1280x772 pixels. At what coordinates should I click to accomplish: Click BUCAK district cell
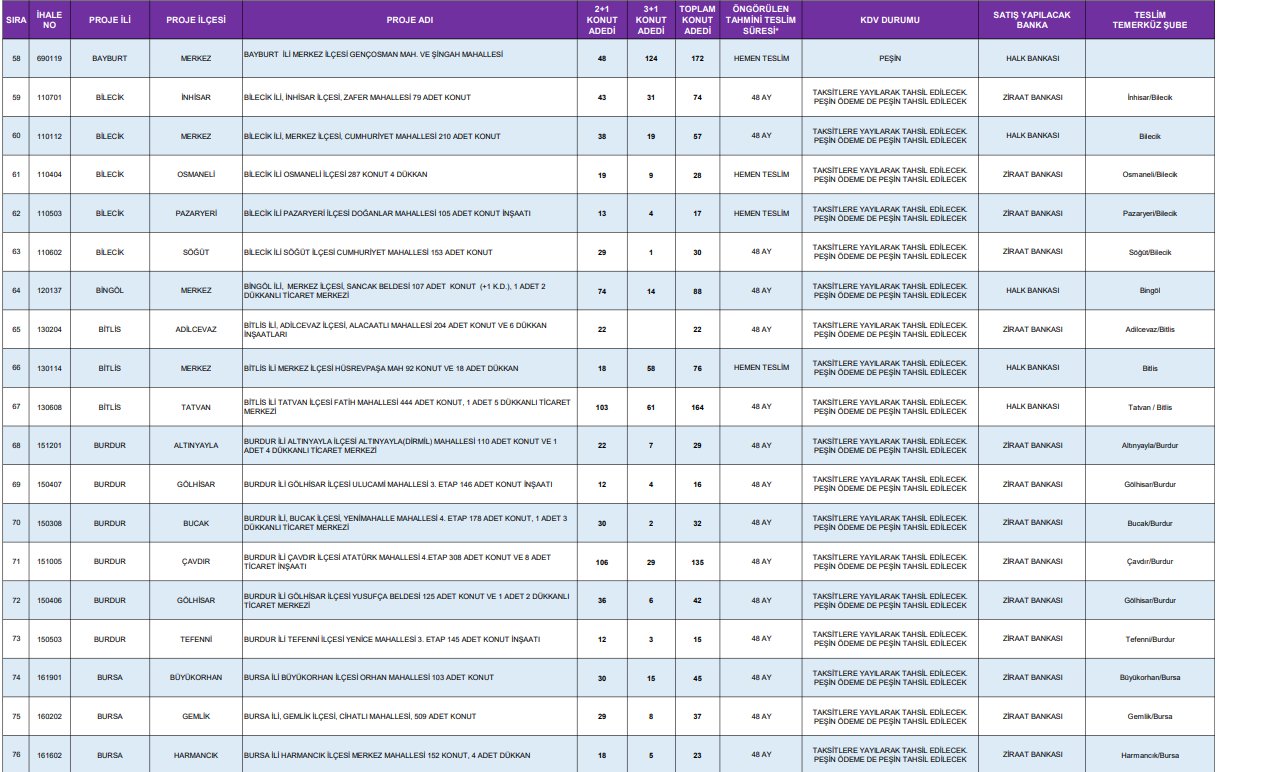point(196,523)
